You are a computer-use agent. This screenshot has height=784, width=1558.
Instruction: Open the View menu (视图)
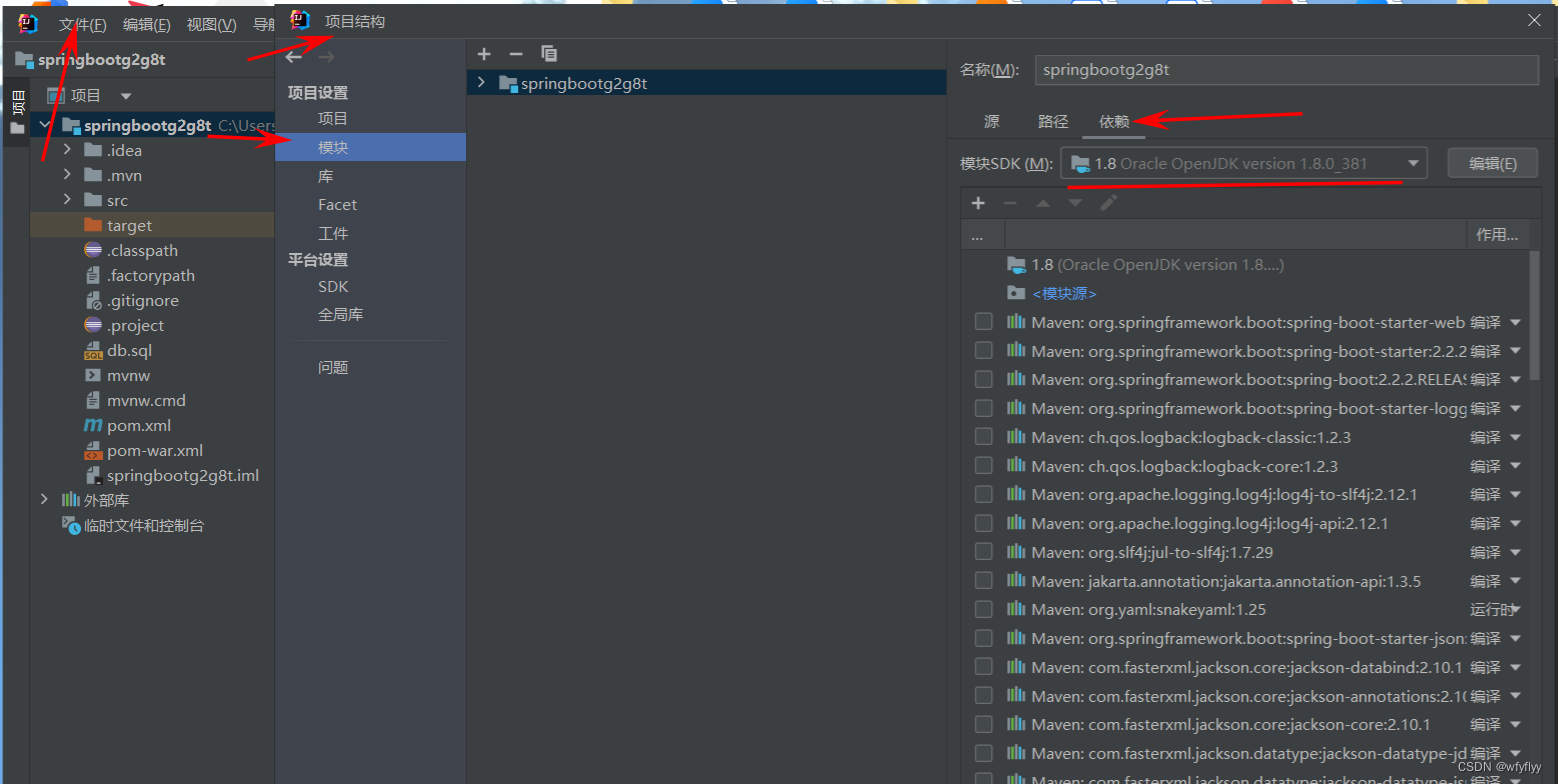212,24
